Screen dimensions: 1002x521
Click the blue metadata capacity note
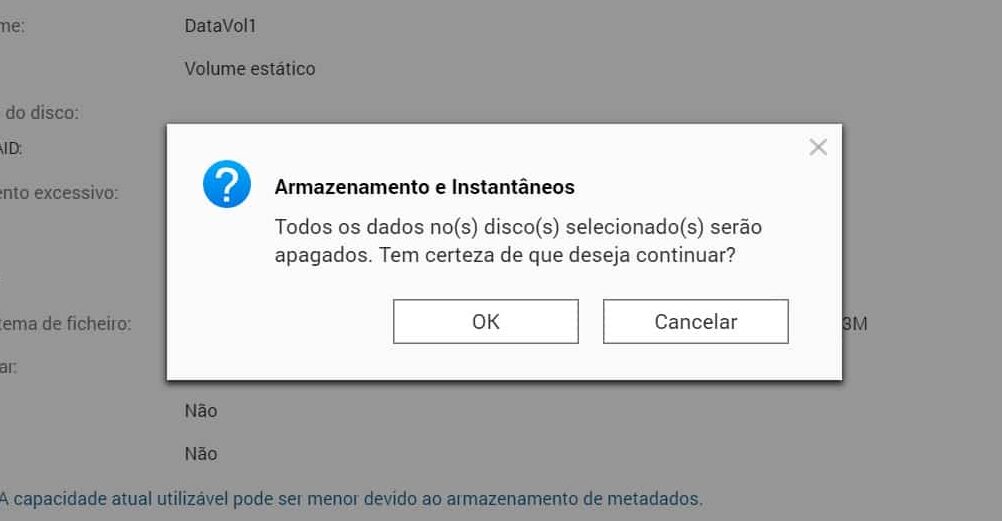click(351, 498)
